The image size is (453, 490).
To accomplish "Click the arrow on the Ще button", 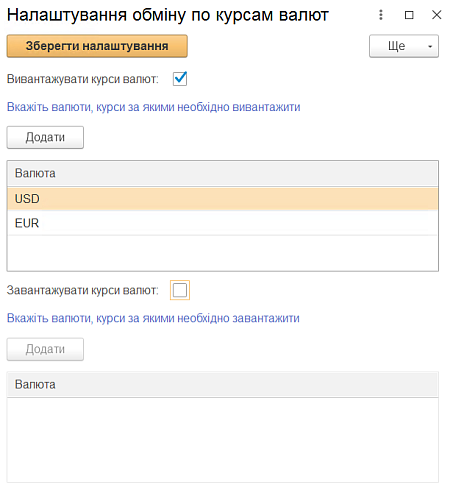I will [x=430, y=46].
